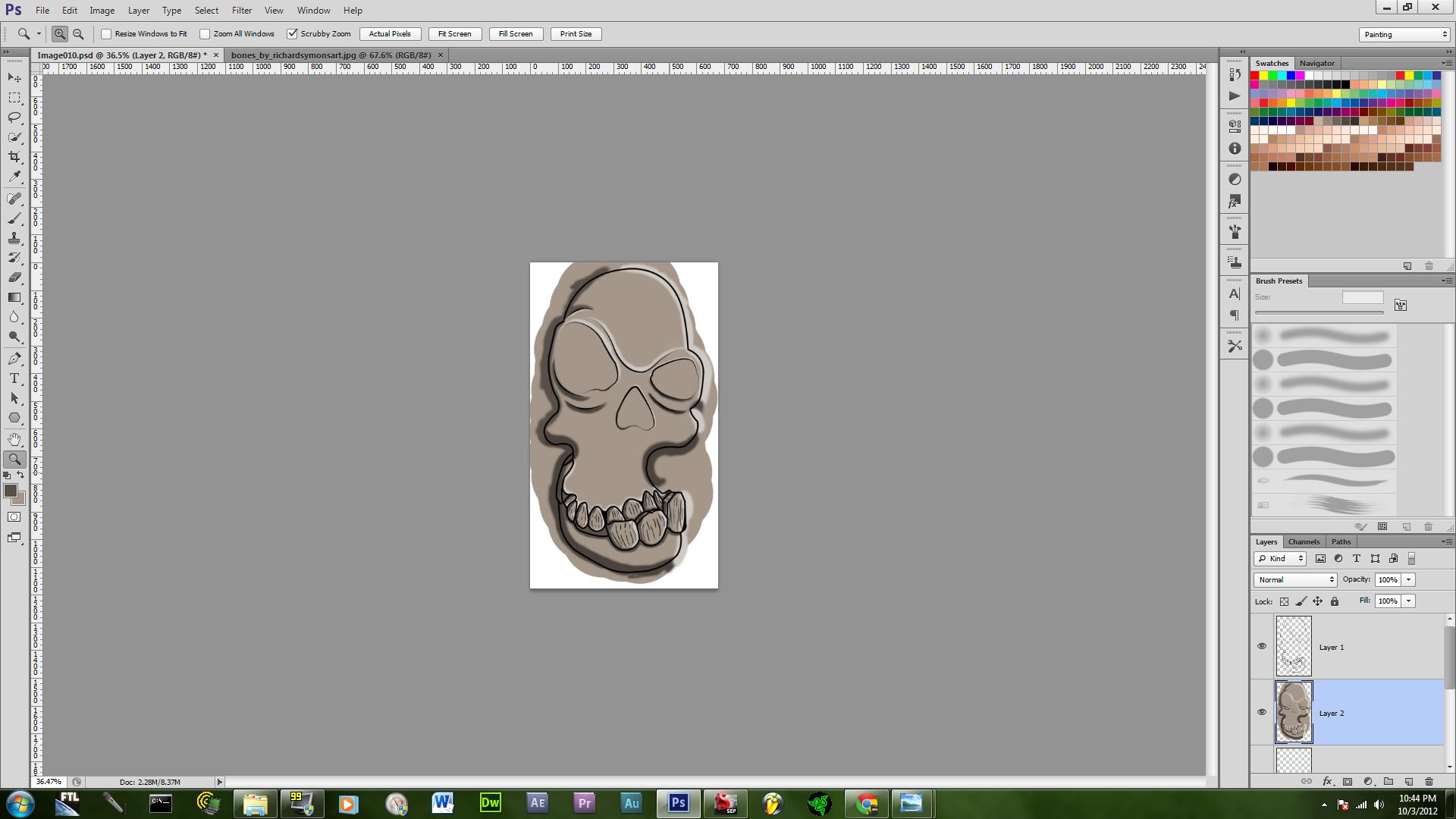Screen dimensions: 1456x819
Task: Select the Quick Selection tool
Action: tap(14, 137)
